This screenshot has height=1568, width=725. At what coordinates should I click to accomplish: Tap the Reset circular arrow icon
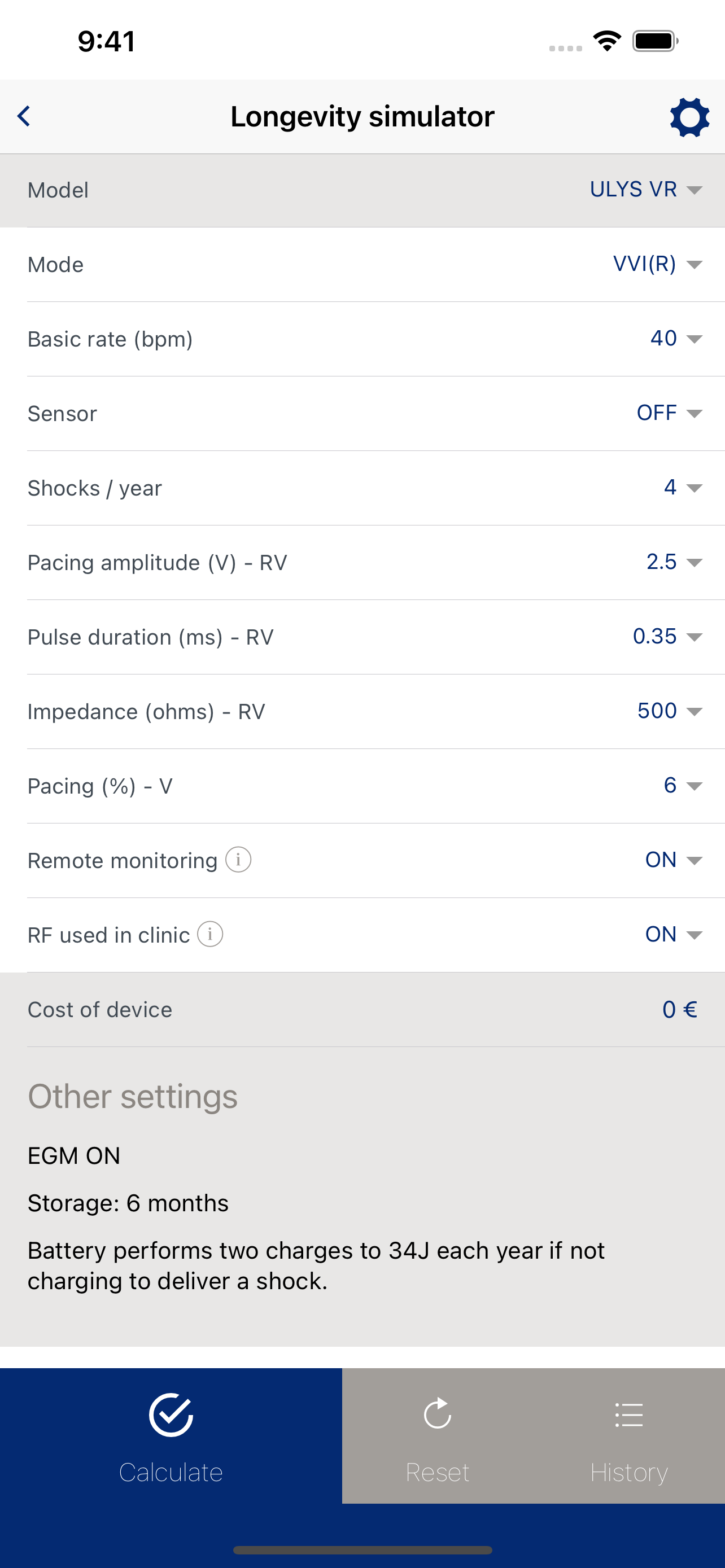coord(437,1413)
